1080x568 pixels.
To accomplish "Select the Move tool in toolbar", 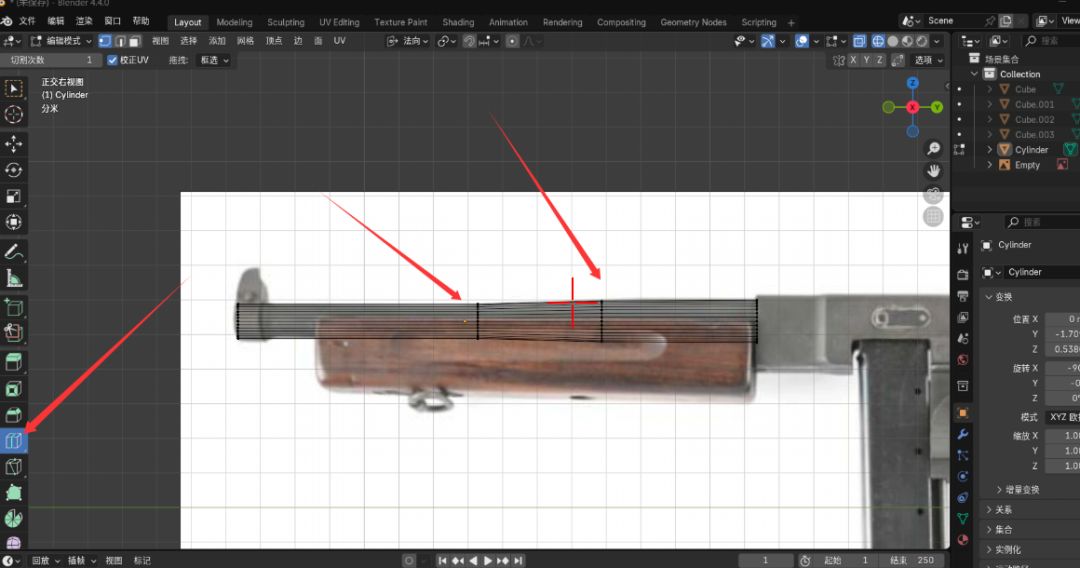I will [x=14, y=144].
